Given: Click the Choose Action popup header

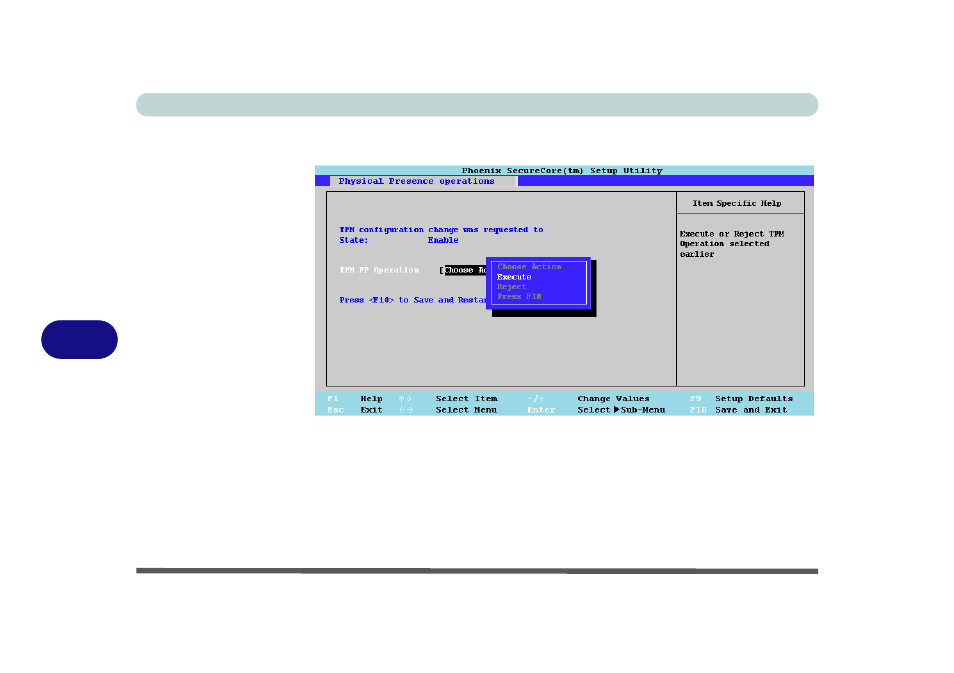Looking at the screenshot, I should (529, 267).
